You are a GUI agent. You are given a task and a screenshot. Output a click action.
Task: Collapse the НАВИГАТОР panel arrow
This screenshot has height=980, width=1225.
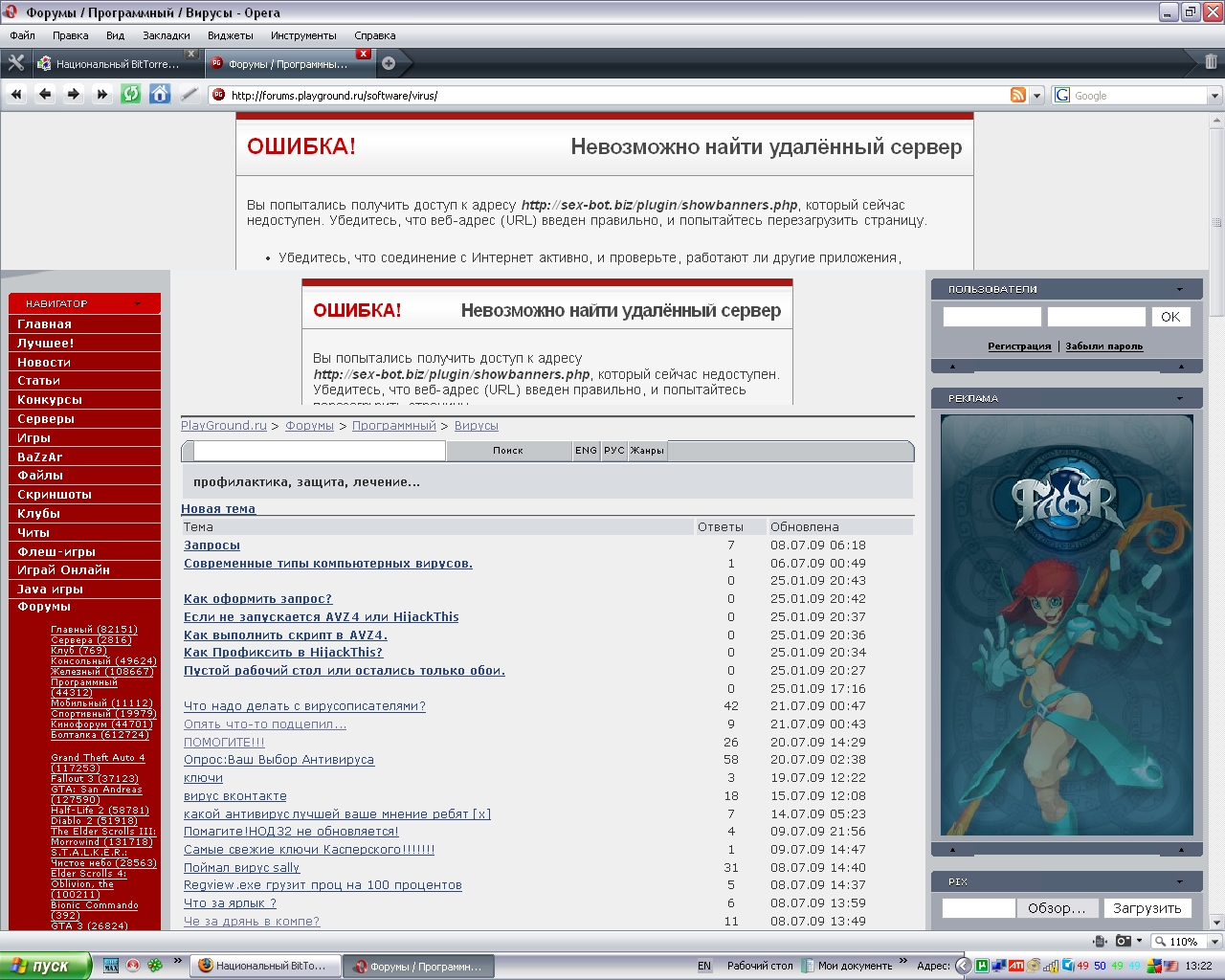pyautogui.click(x=138, y=303)
